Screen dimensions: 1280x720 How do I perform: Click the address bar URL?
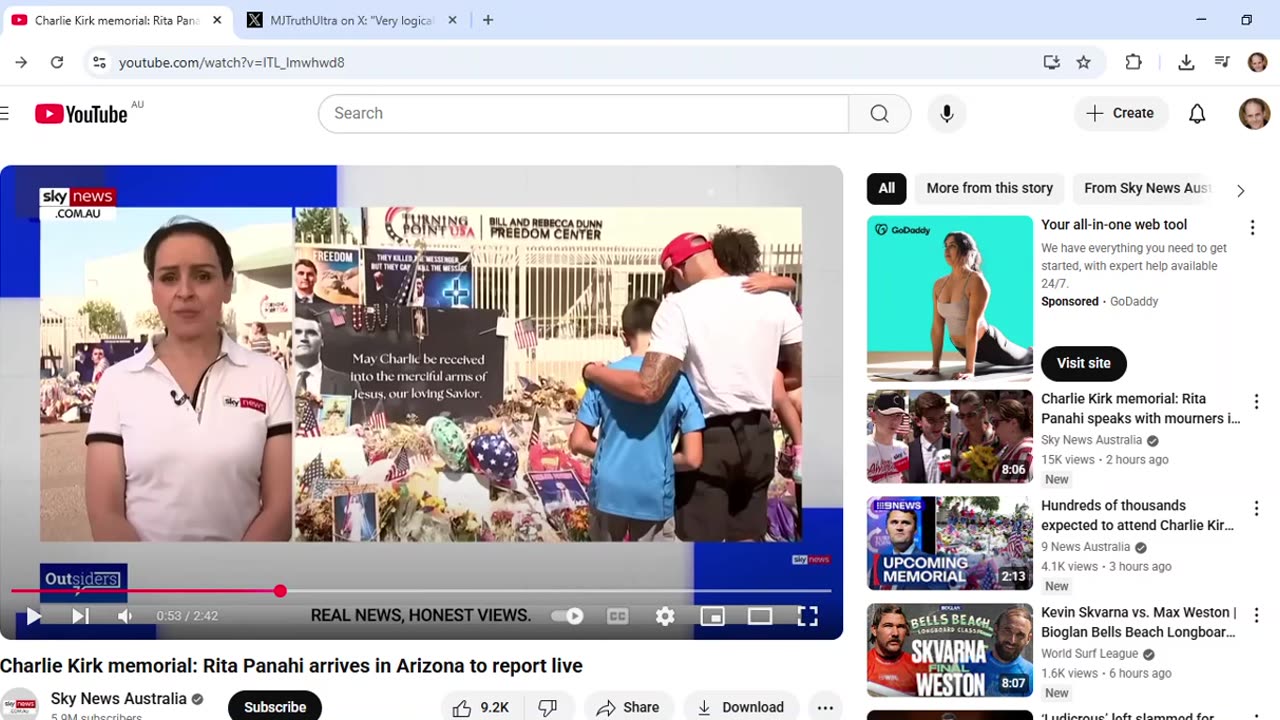click(232, 62)
